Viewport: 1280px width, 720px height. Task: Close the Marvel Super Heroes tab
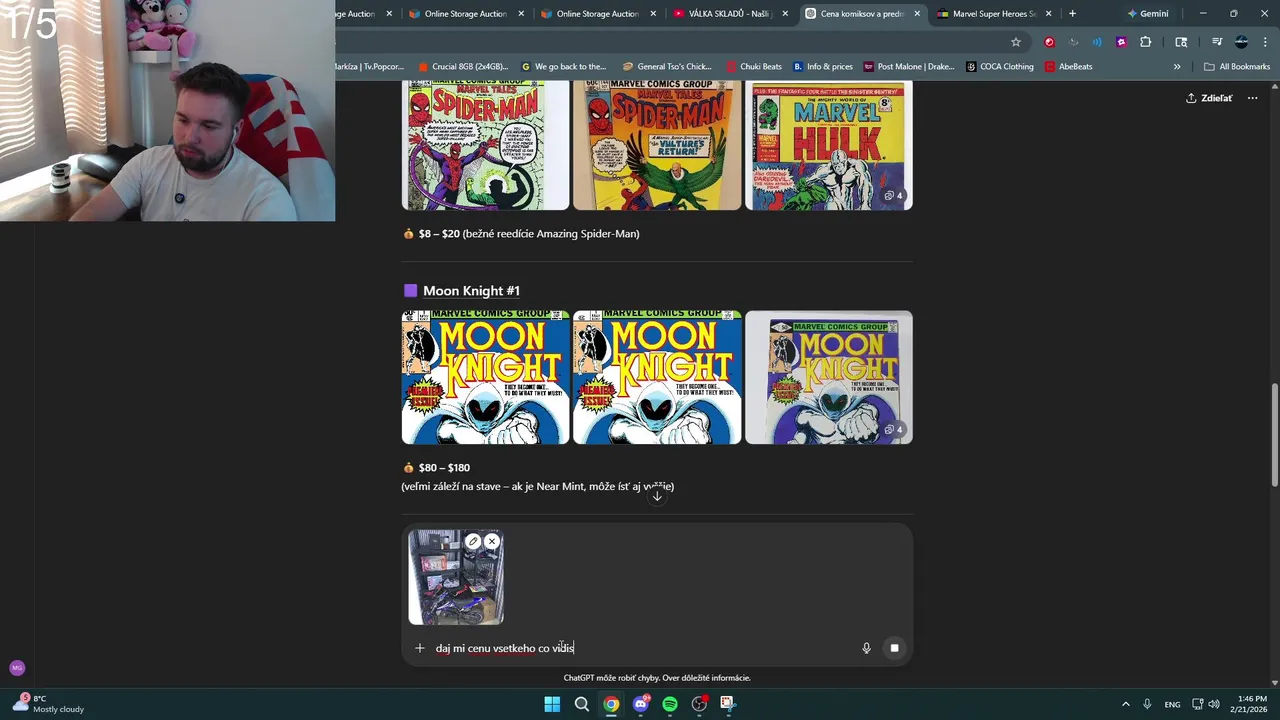[1048, 14]
